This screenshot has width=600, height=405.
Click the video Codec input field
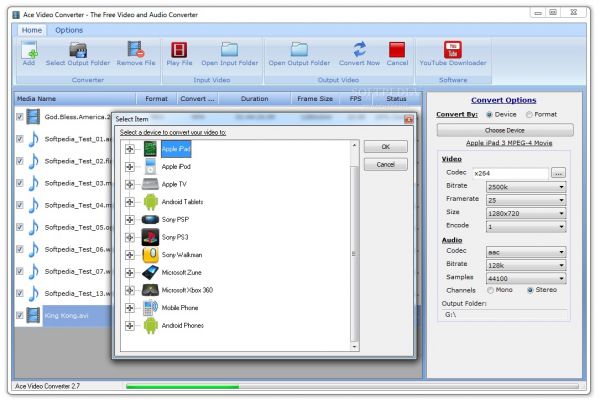(511, 173)
